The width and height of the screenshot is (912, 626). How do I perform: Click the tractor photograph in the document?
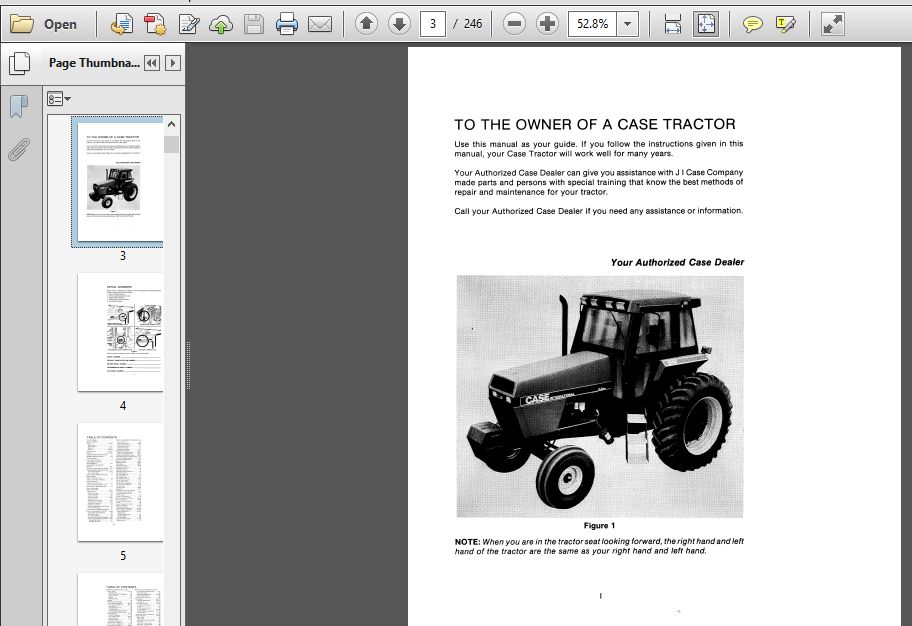(x=600, y=396)
